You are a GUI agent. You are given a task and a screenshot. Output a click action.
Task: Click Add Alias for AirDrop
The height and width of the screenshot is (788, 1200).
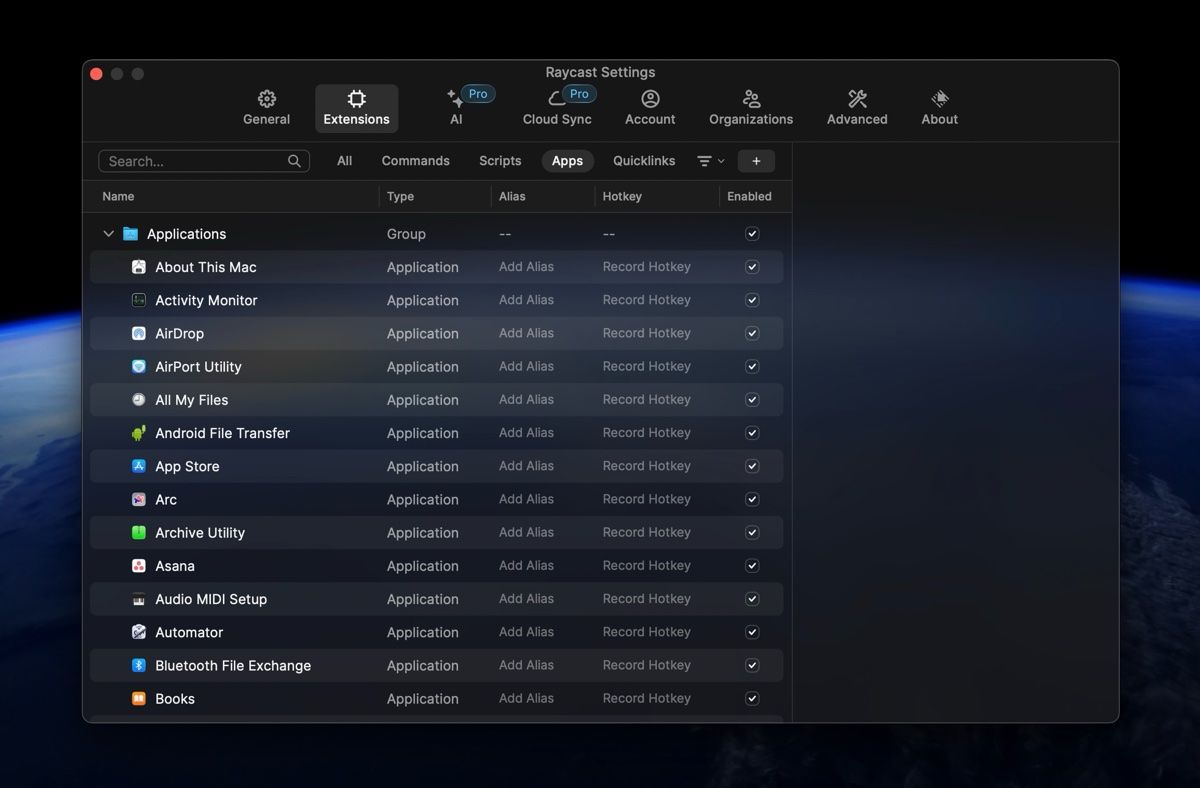coord(526,333)
